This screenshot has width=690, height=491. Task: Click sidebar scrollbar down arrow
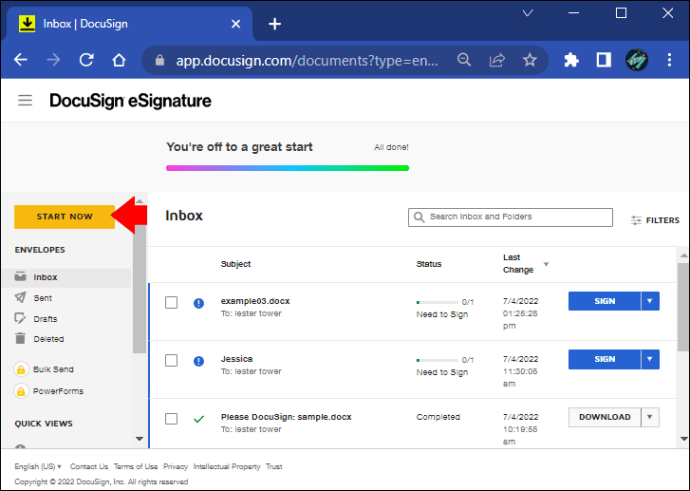pos(139,439)
